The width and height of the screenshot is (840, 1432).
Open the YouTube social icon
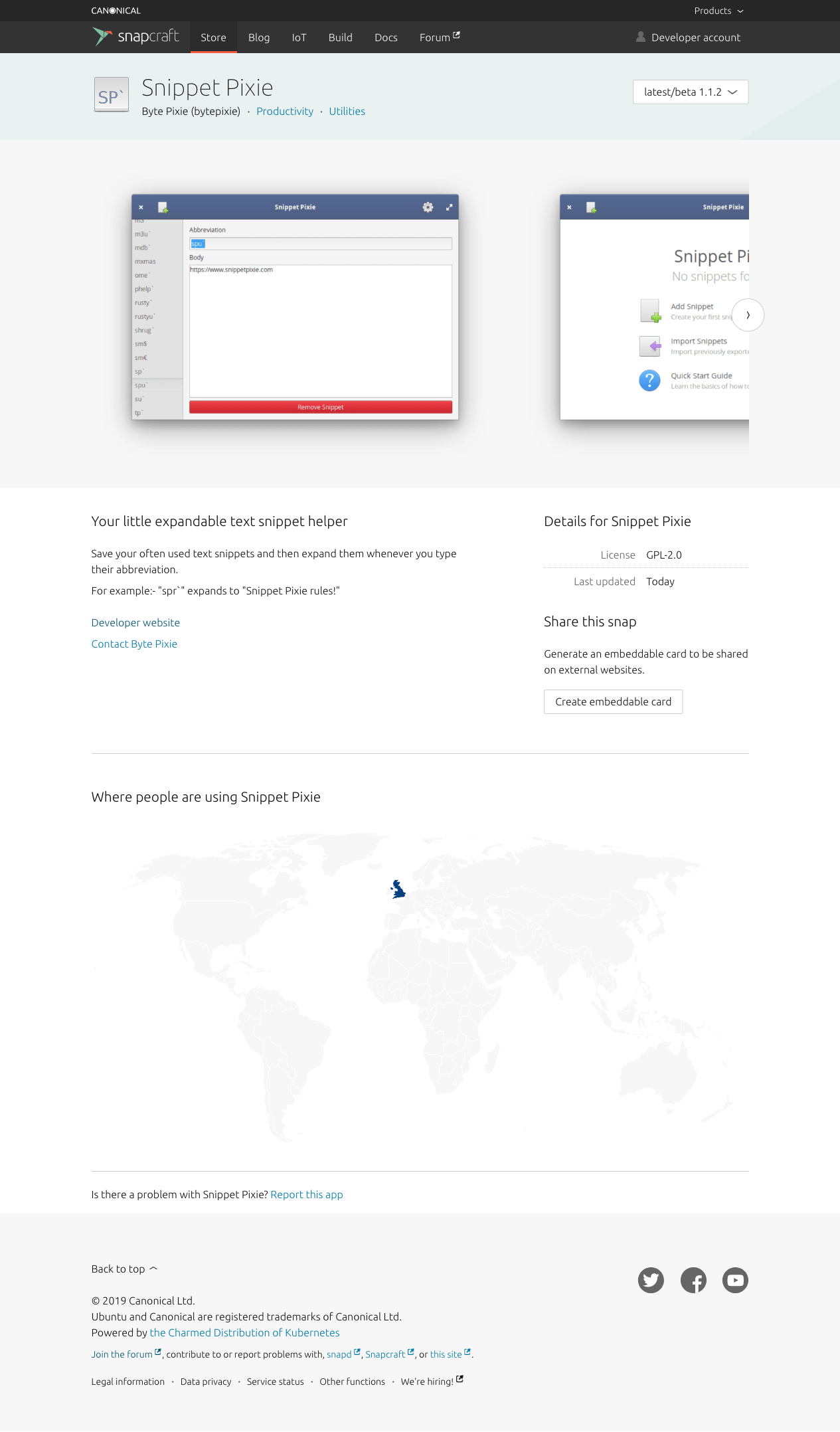(x=735, y=1280)
